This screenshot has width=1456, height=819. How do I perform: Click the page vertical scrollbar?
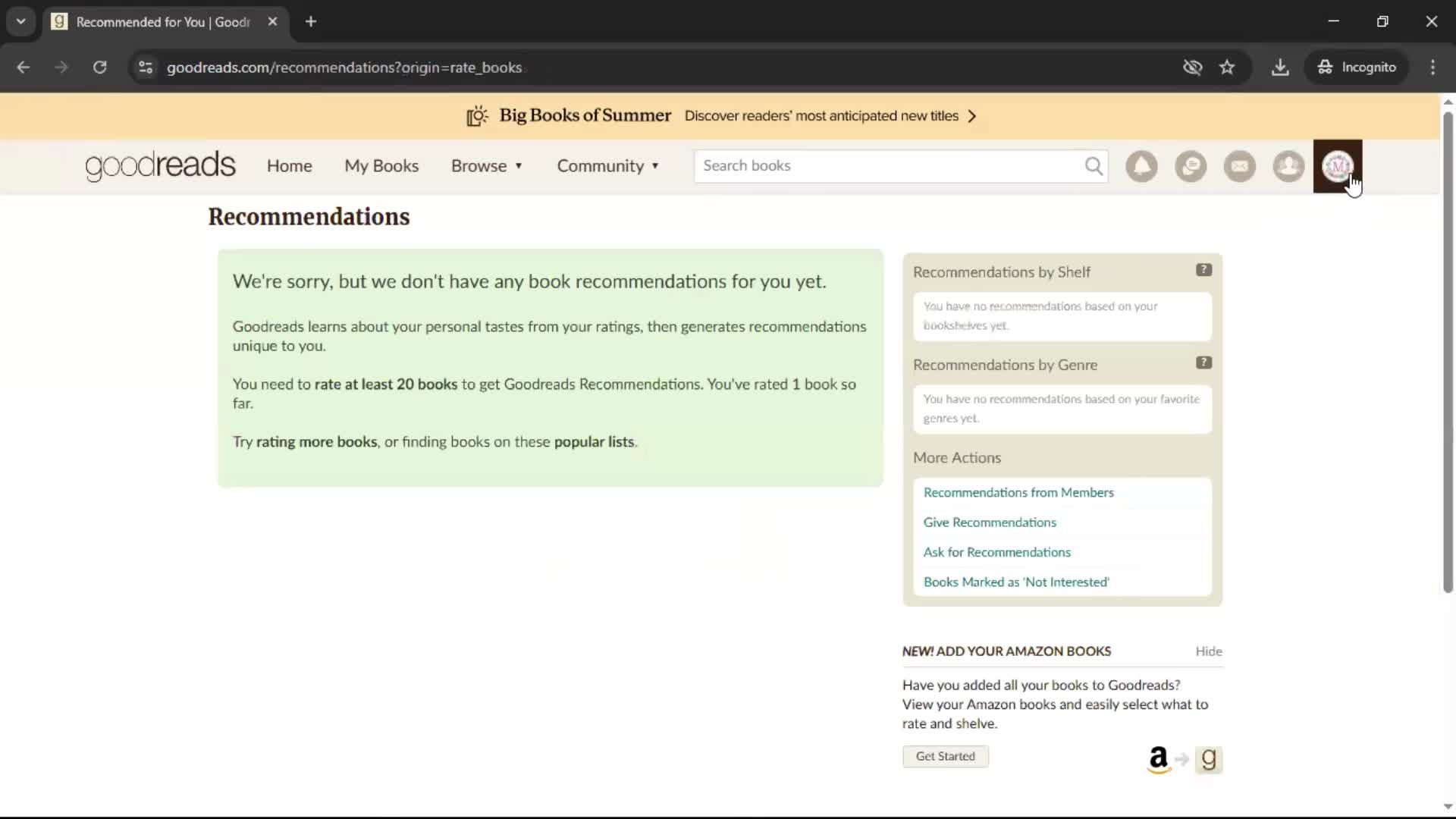coord(1448,351)
